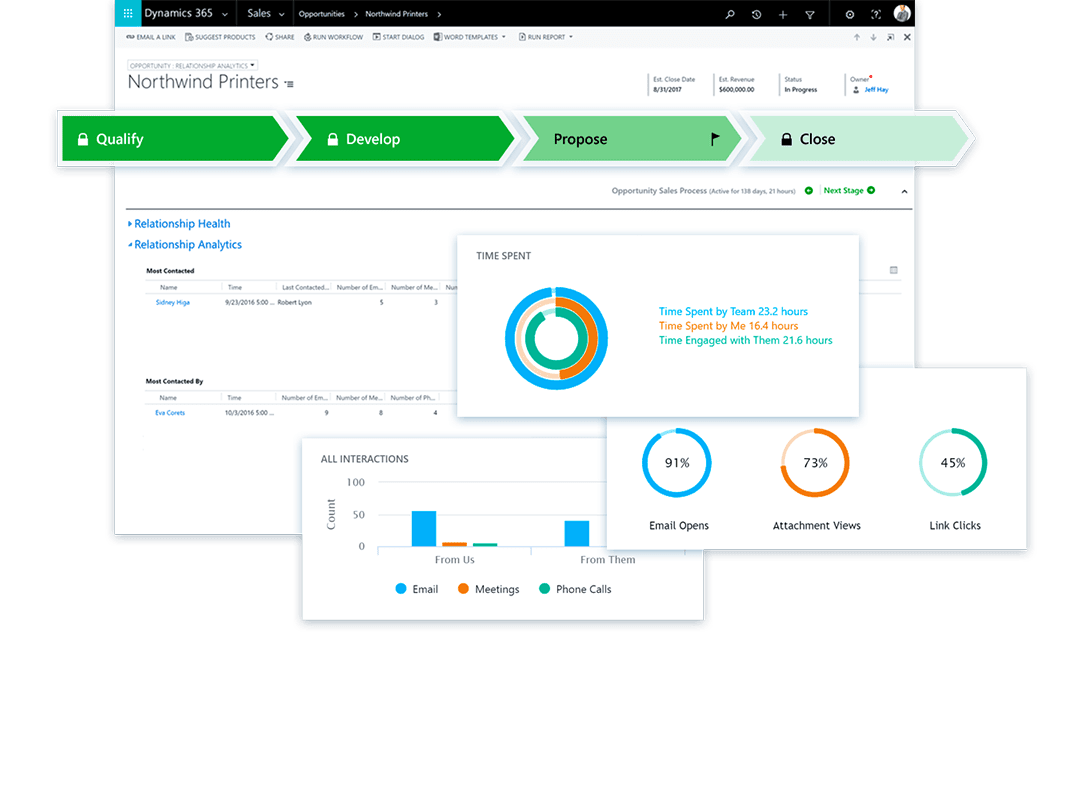
Task: Click Email a Link command
Action: tap(151, 37)
